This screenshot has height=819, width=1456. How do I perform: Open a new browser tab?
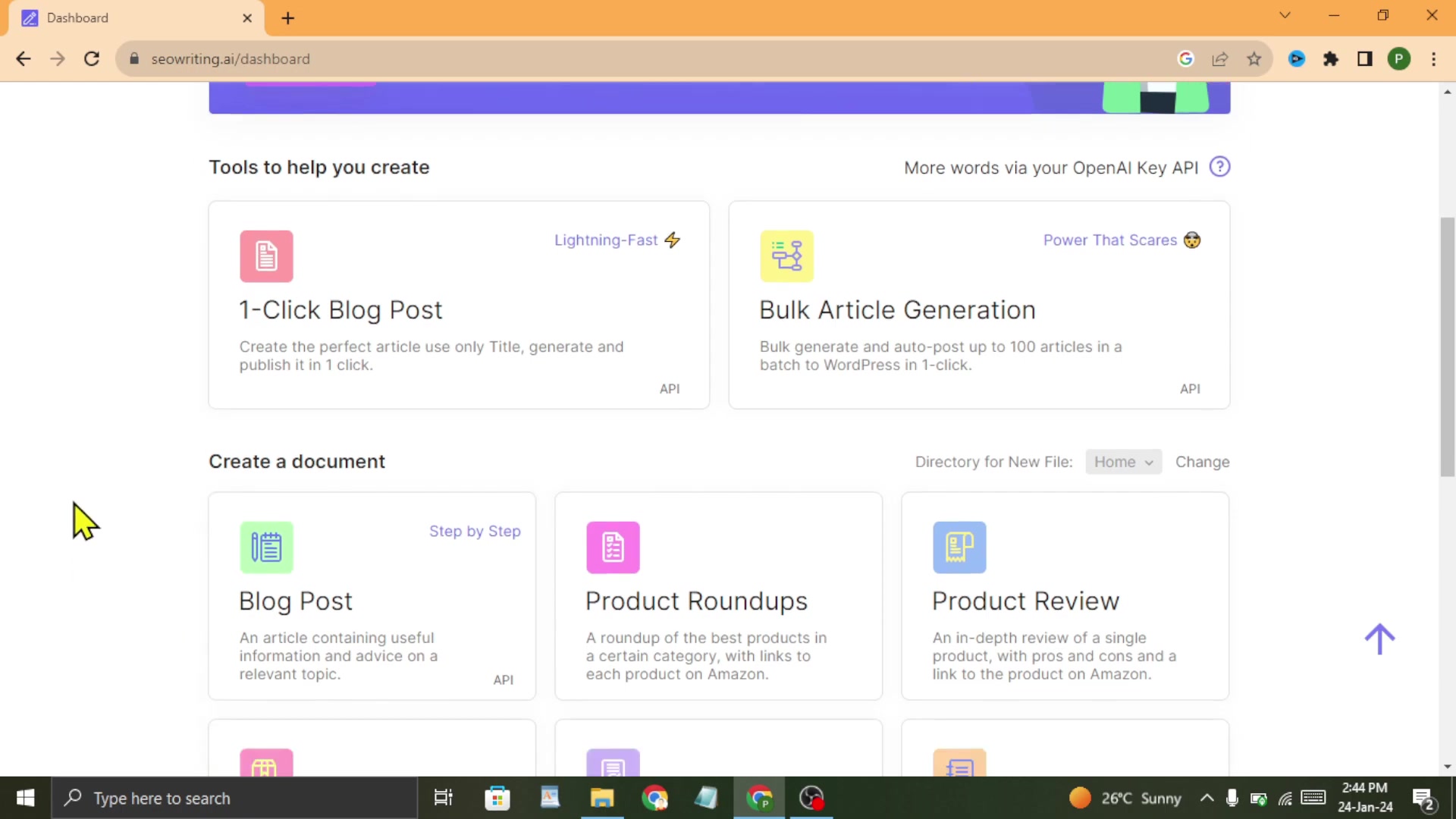tap(288, 18)
